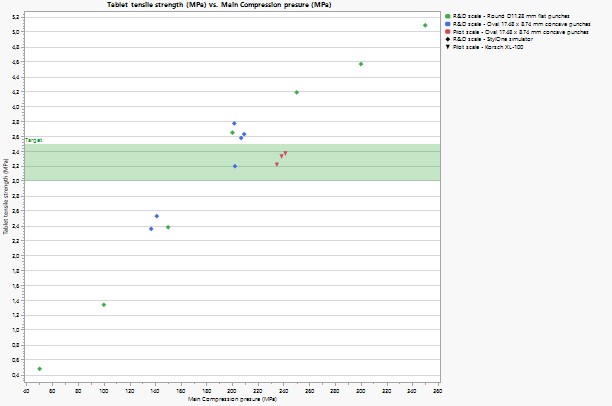The height and width of the screenshot is (406, 612).
Task: Select the green data point near 250 MPa pressure
Action: (x=297, y=92)
